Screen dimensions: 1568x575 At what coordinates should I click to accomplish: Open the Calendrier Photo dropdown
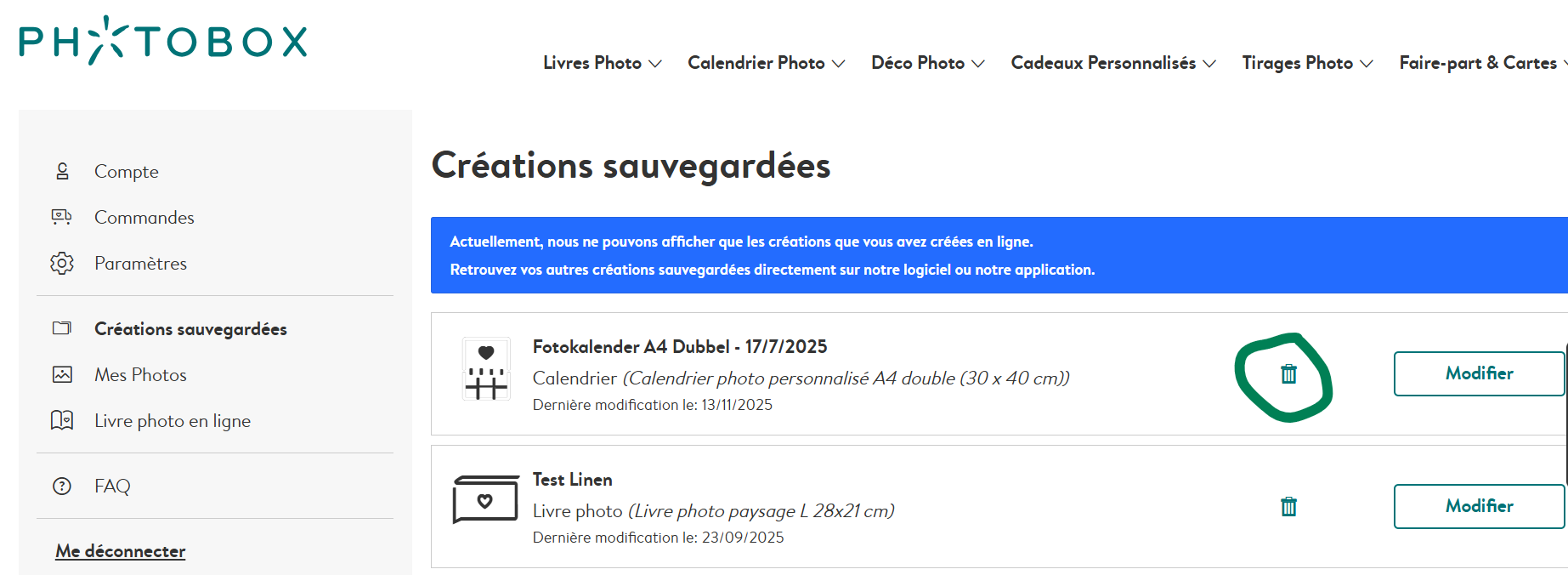coord(766,63)
